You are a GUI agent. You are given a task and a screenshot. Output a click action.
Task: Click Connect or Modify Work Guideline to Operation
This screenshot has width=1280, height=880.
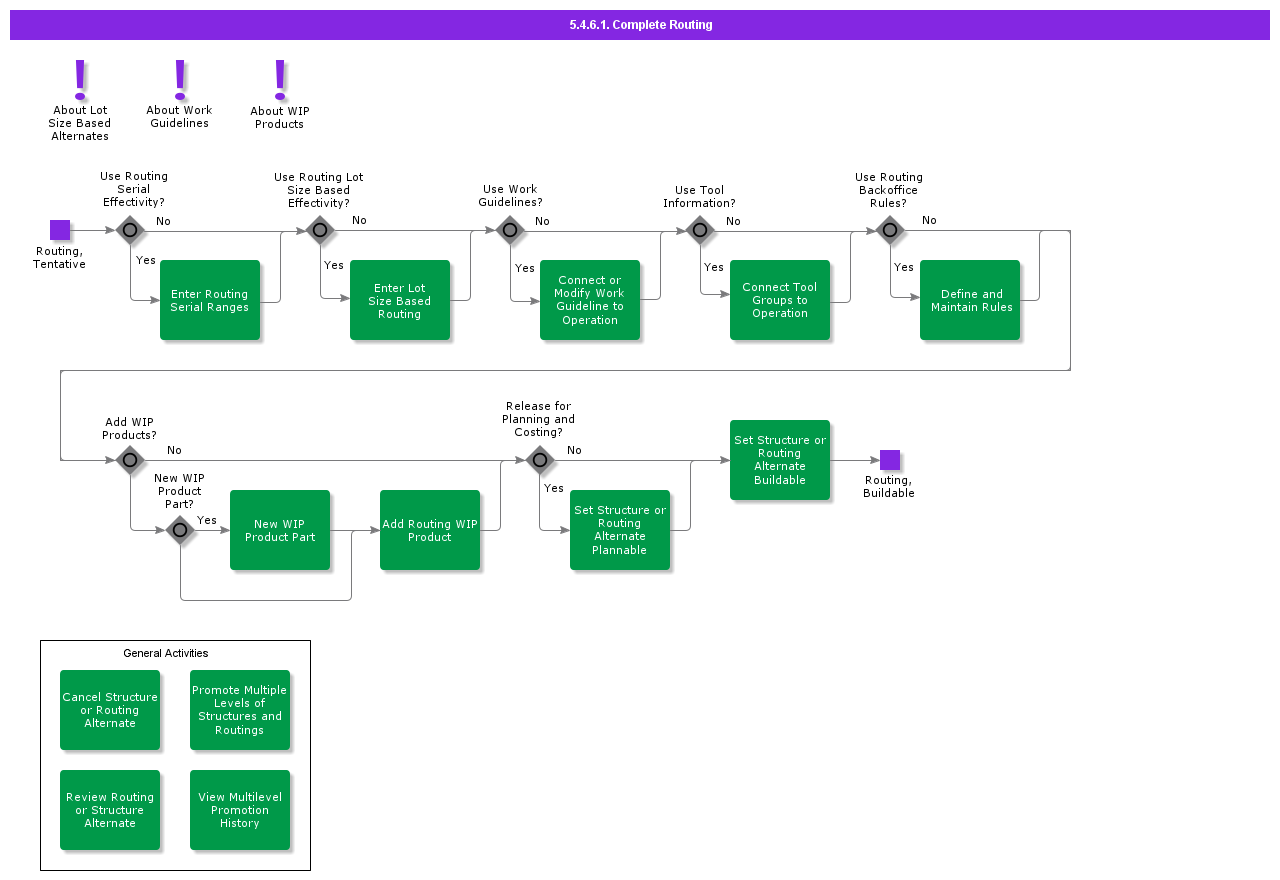click(x=590, y=300)
